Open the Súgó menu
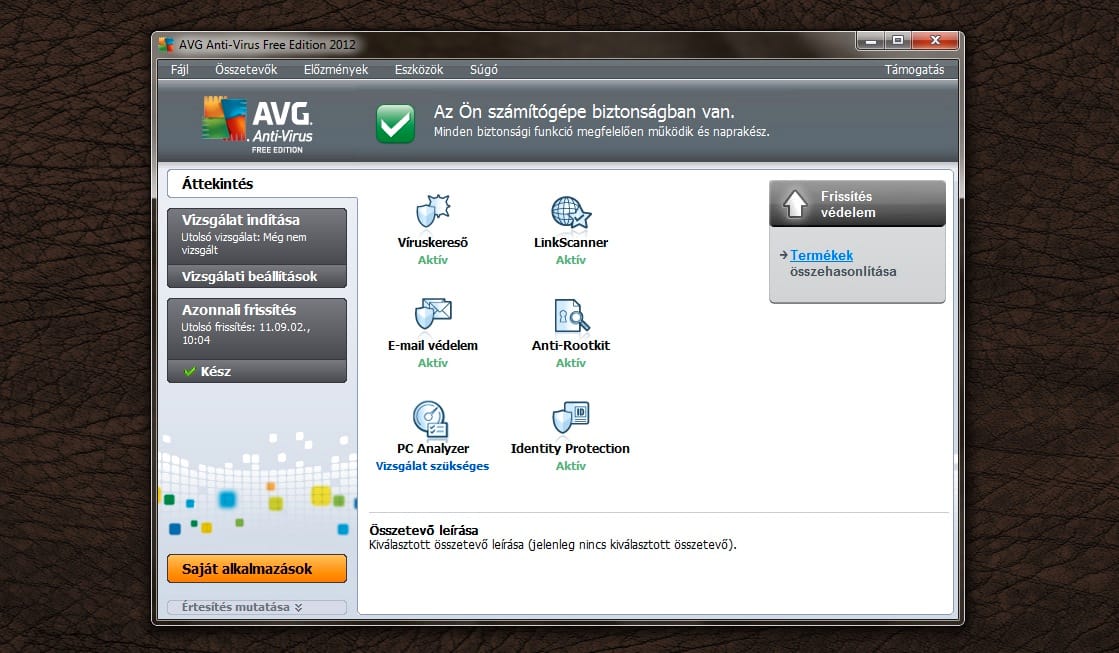This screenshot has height=653, width=1119. [x=484, y=69]
